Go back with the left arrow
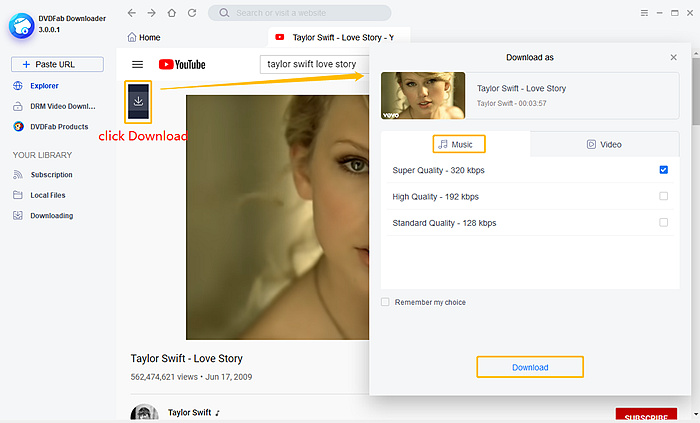The width and height of the screenshot is (700, 423). (132, 13)
